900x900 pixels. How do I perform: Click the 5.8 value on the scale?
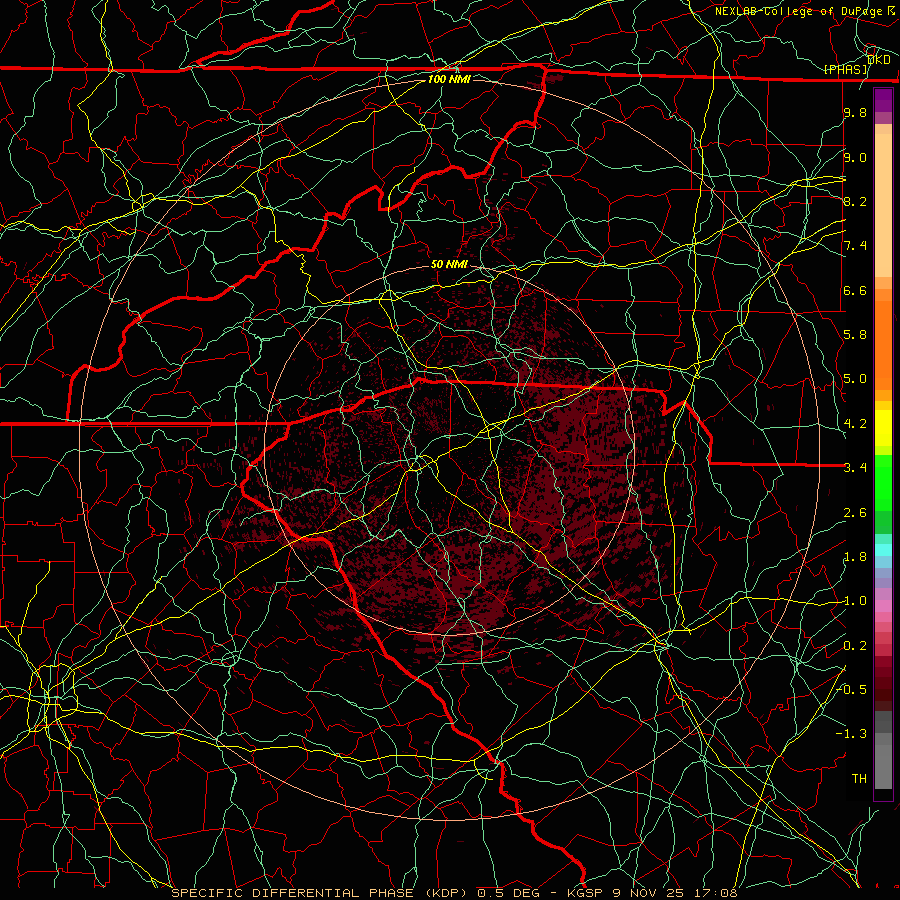tap(855, 334)
